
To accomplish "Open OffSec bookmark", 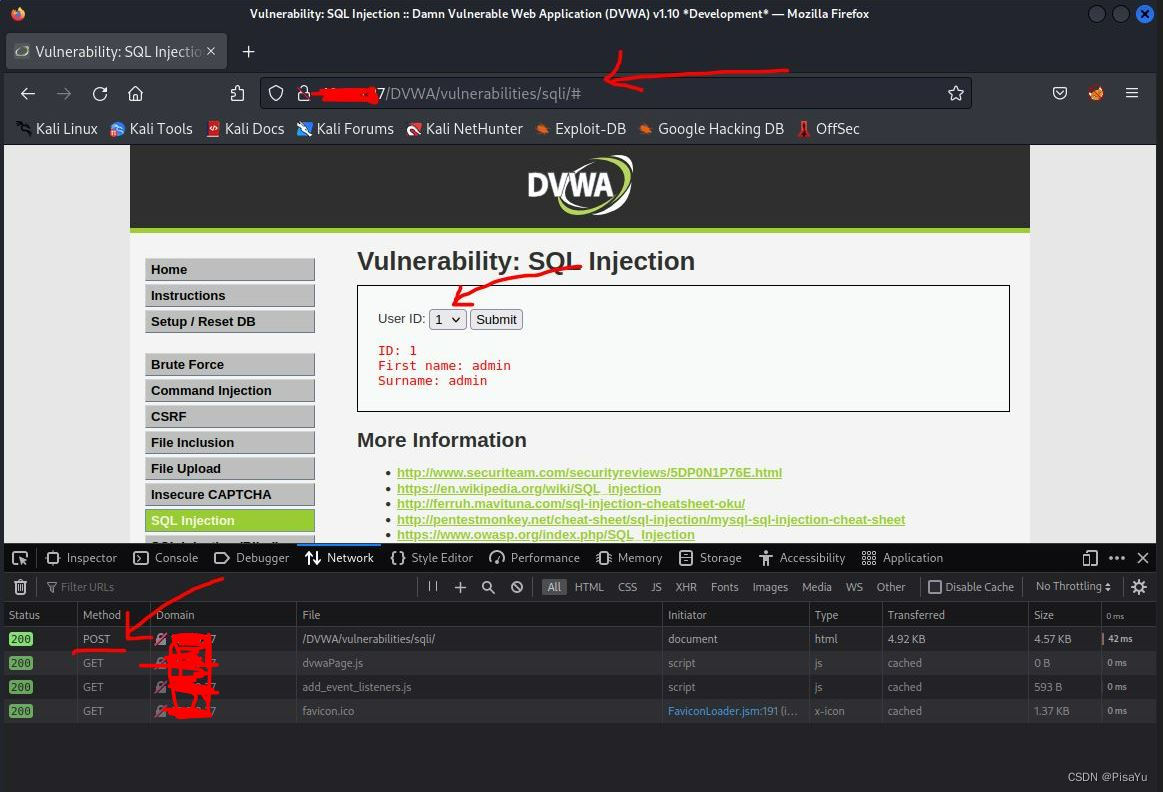I will click(x=828, y=129).
